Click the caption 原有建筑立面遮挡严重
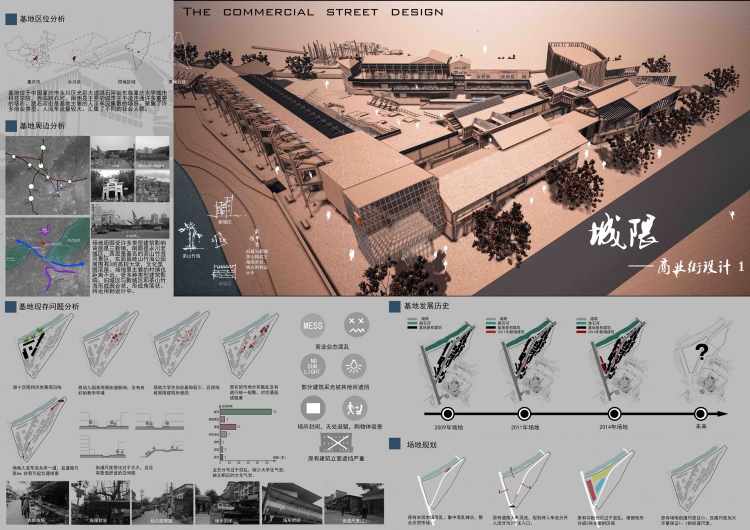The width and height of the screenshot is (750, 530). (336, 458)
